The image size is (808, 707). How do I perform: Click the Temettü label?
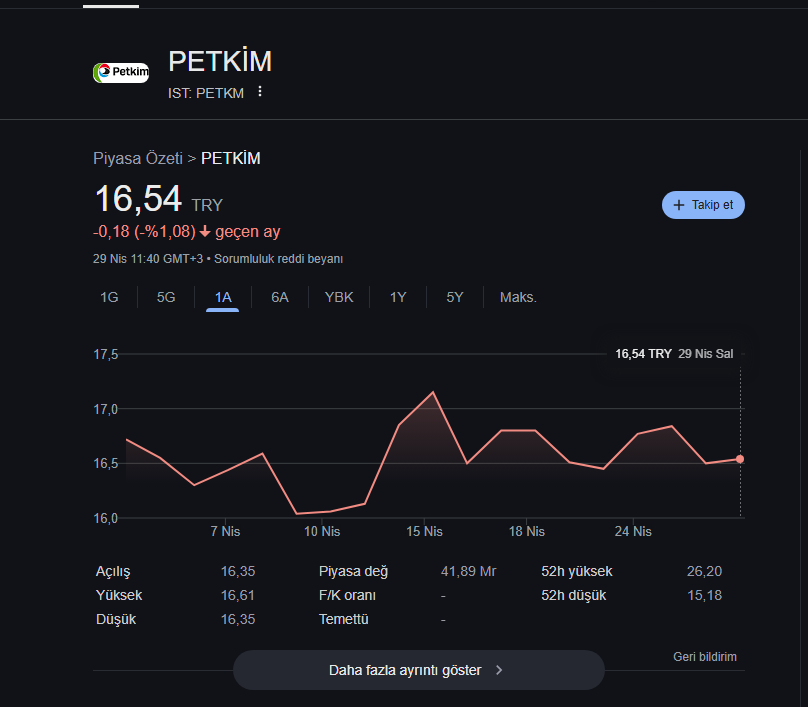click(344, 619)
